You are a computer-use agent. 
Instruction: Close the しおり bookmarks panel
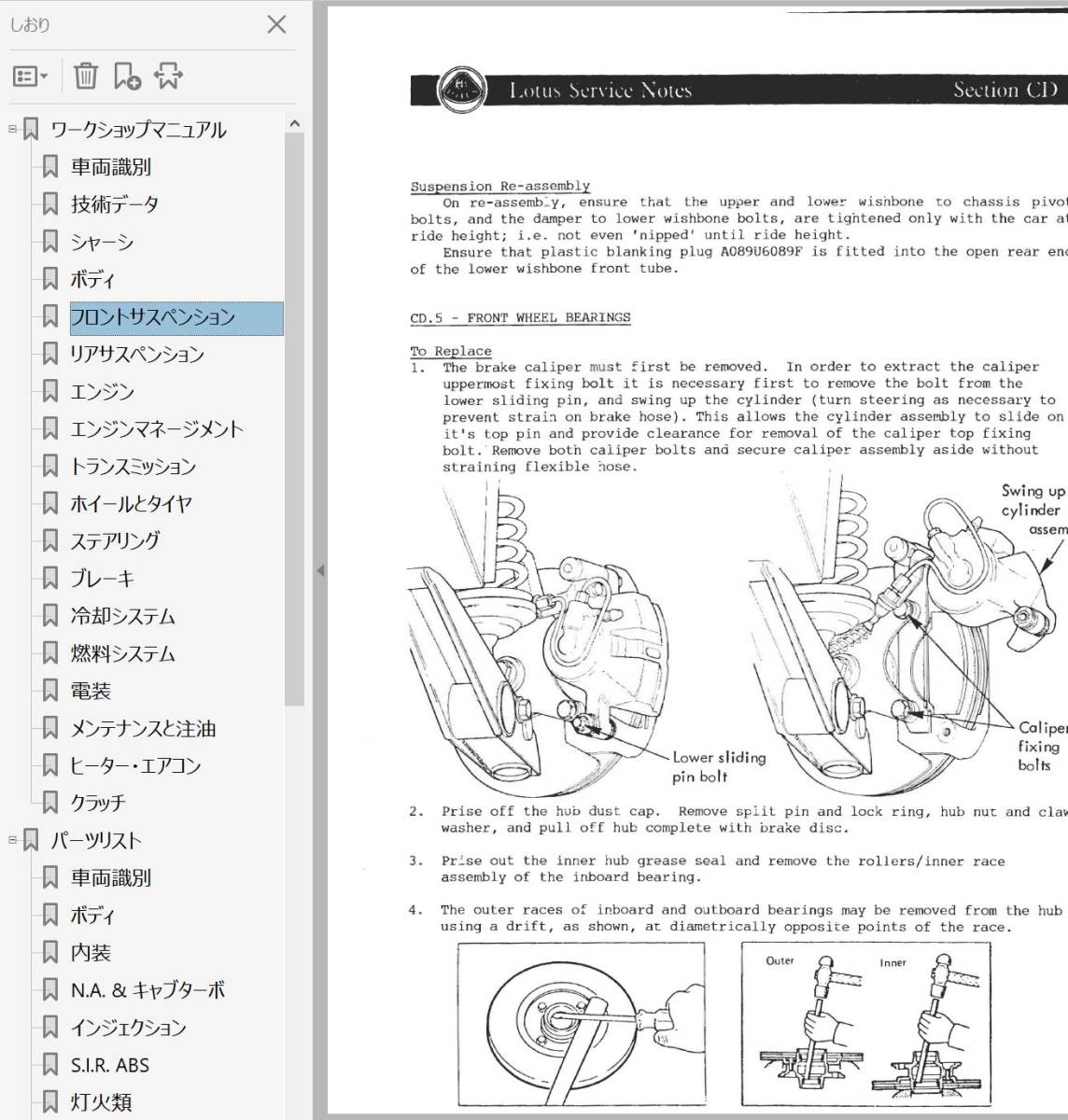[x=276, y=24]
